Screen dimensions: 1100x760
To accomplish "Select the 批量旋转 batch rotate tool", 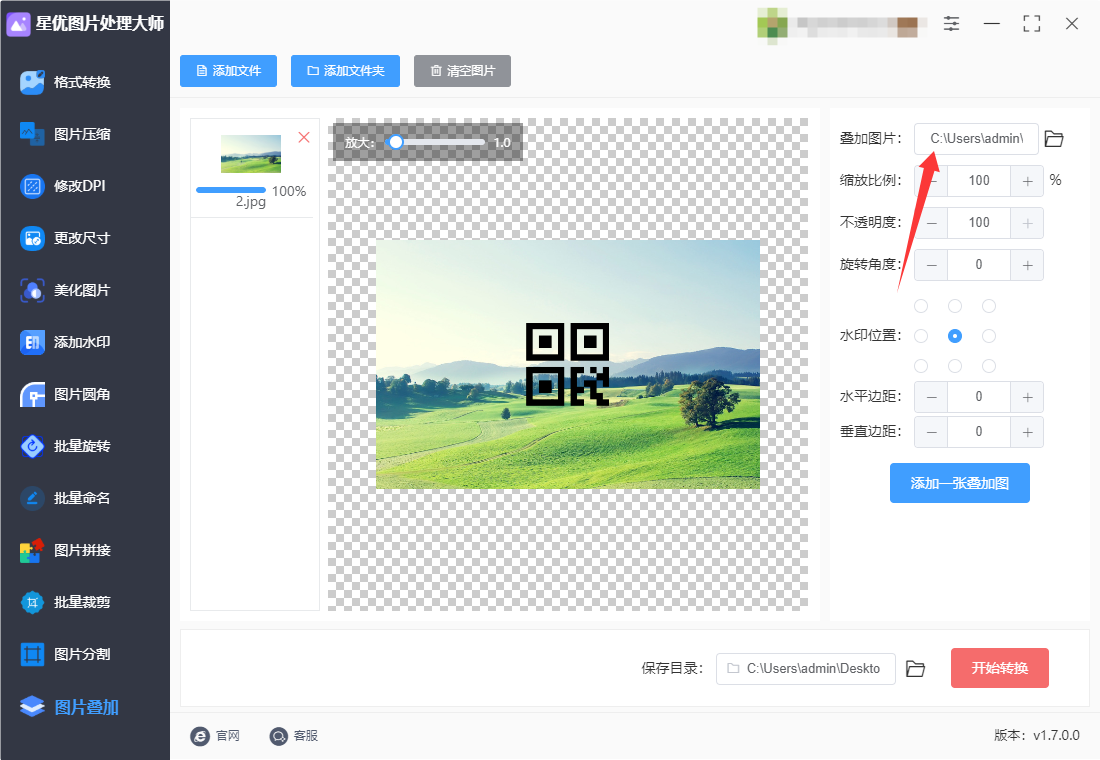I will click(65, 446).
